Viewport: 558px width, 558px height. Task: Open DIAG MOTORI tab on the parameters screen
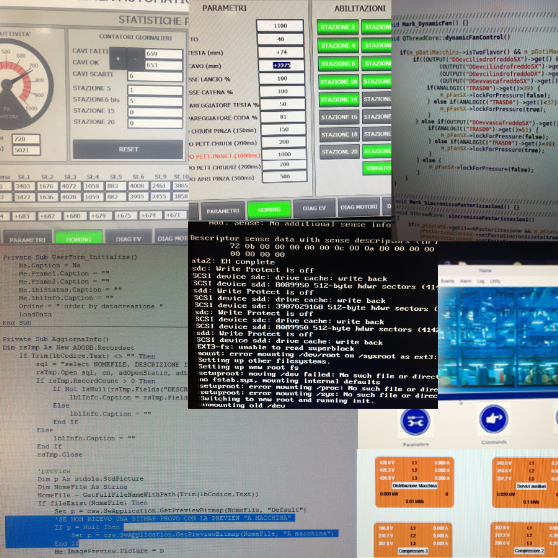pos(359,207)
